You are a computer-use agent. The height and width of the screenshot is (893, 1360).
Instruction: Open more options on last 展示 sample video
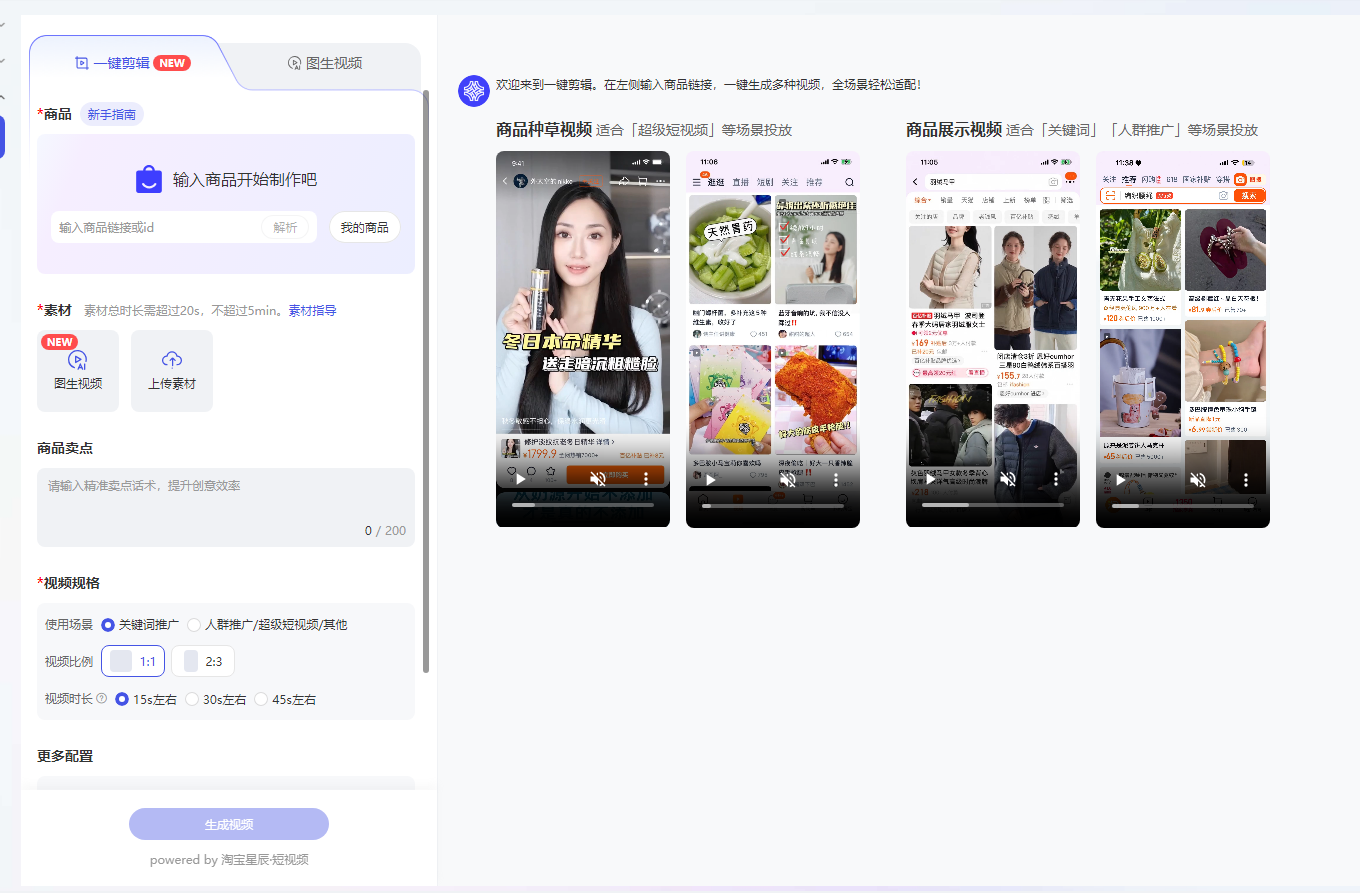point(1246,479)
